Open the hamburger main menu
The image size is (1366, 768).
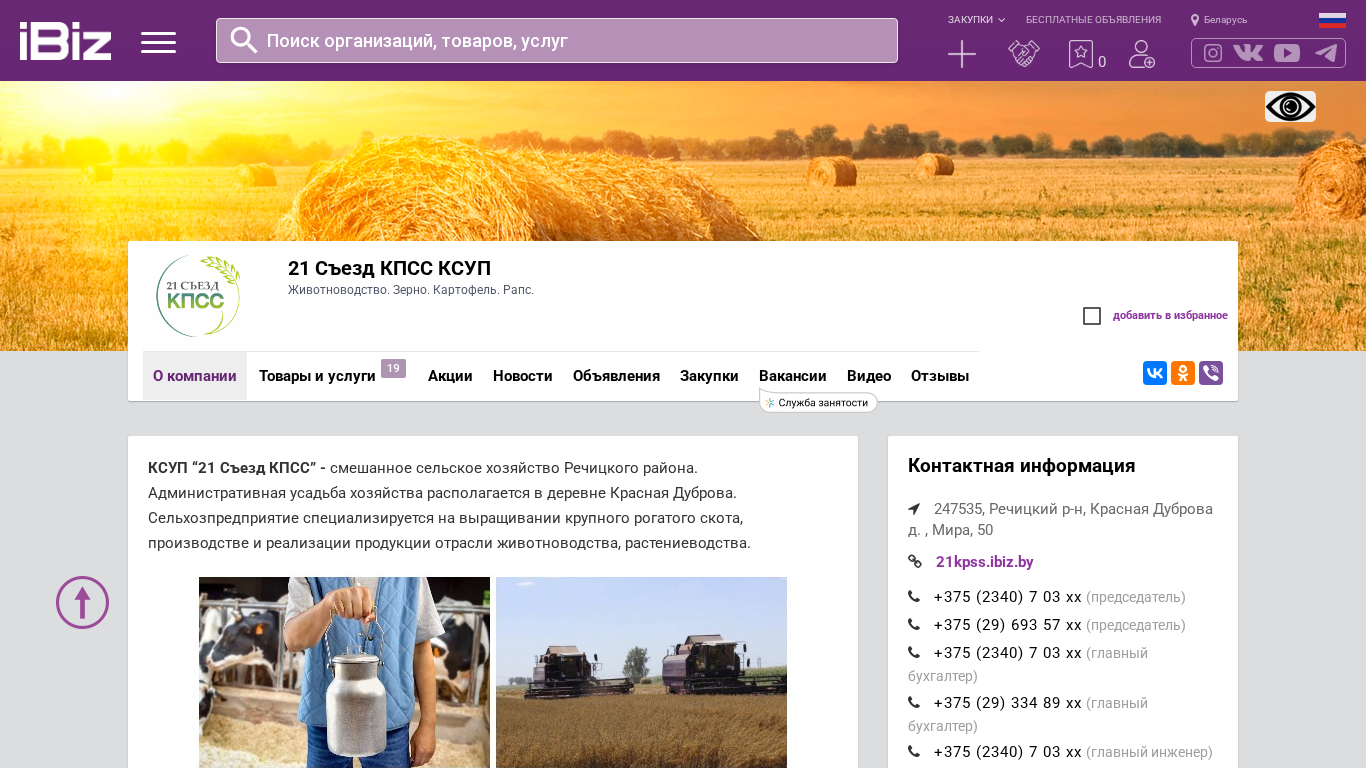point(158,42)
